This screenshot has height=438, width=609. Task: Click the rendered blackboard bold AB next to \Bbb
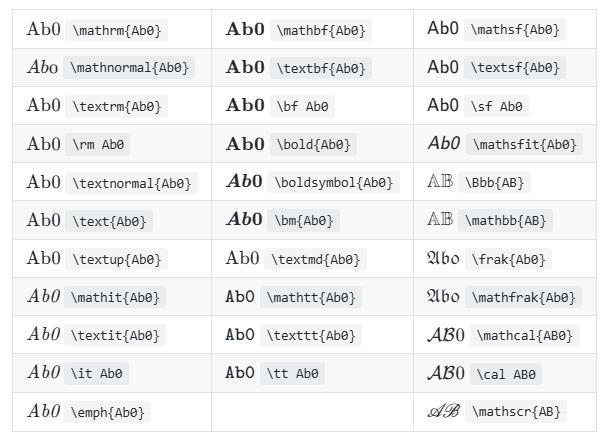coord(440,181)
